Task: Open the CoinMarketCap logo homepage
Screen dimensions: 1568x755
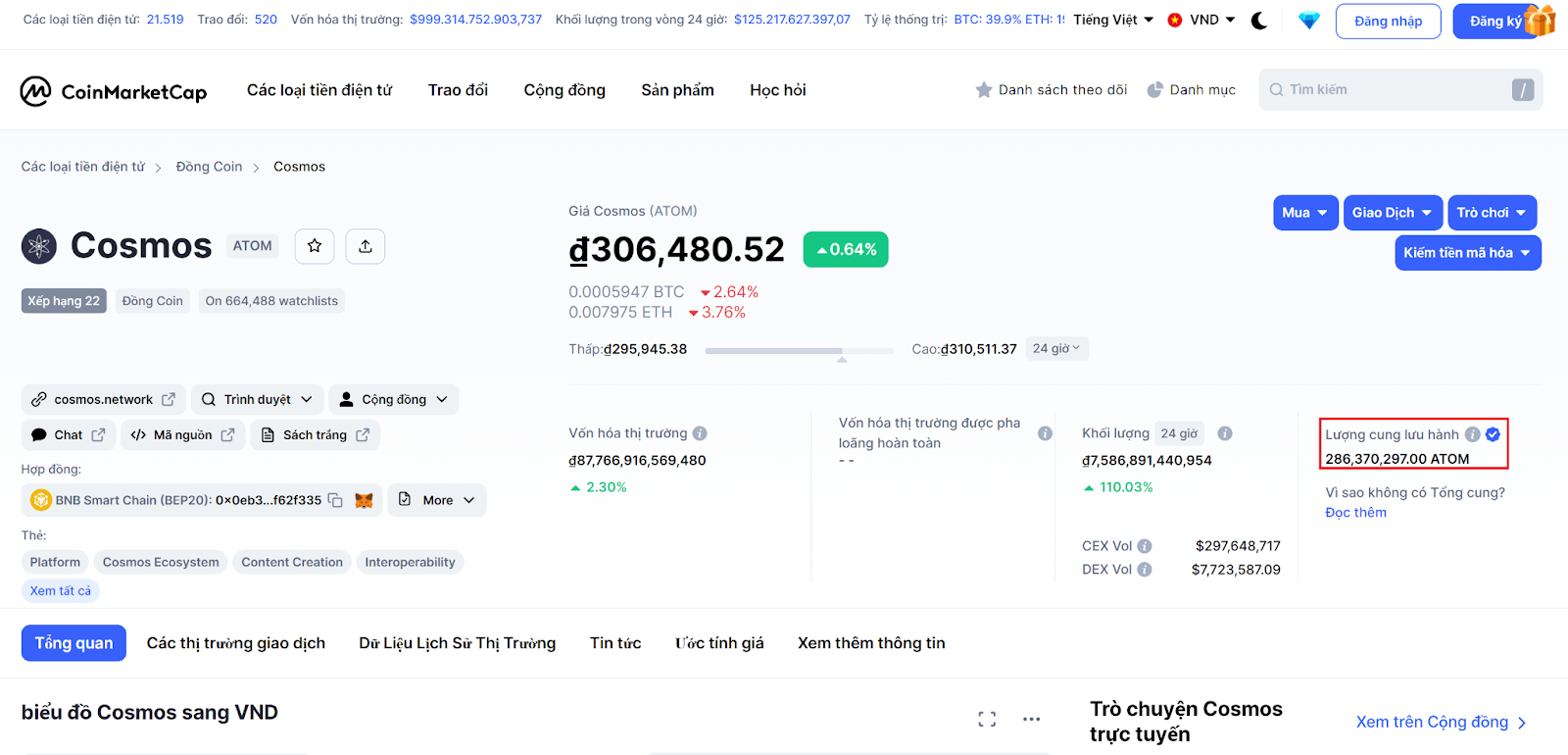Action: click(114, 92)
